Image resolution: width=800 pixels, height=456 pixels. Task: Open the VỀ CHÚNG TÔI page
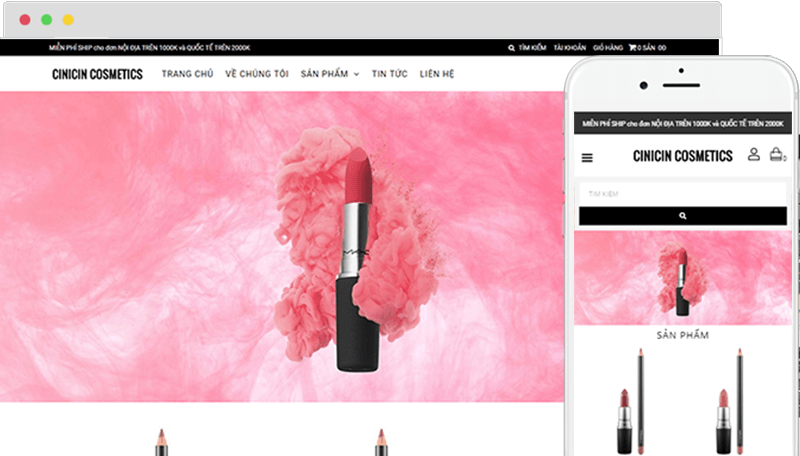pyautogui.click(x=257, y=74)
